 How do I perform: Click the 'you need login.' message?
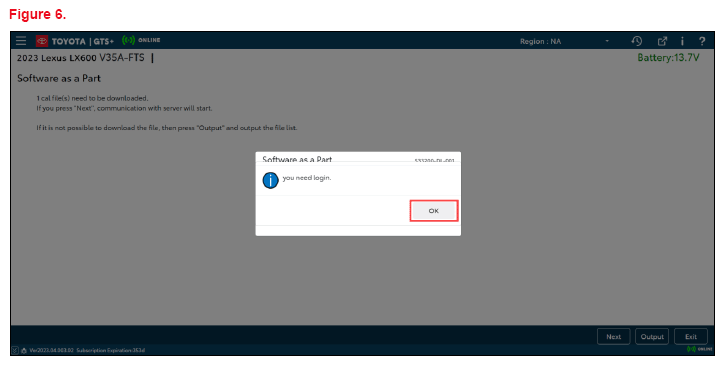tap(307, 178)
